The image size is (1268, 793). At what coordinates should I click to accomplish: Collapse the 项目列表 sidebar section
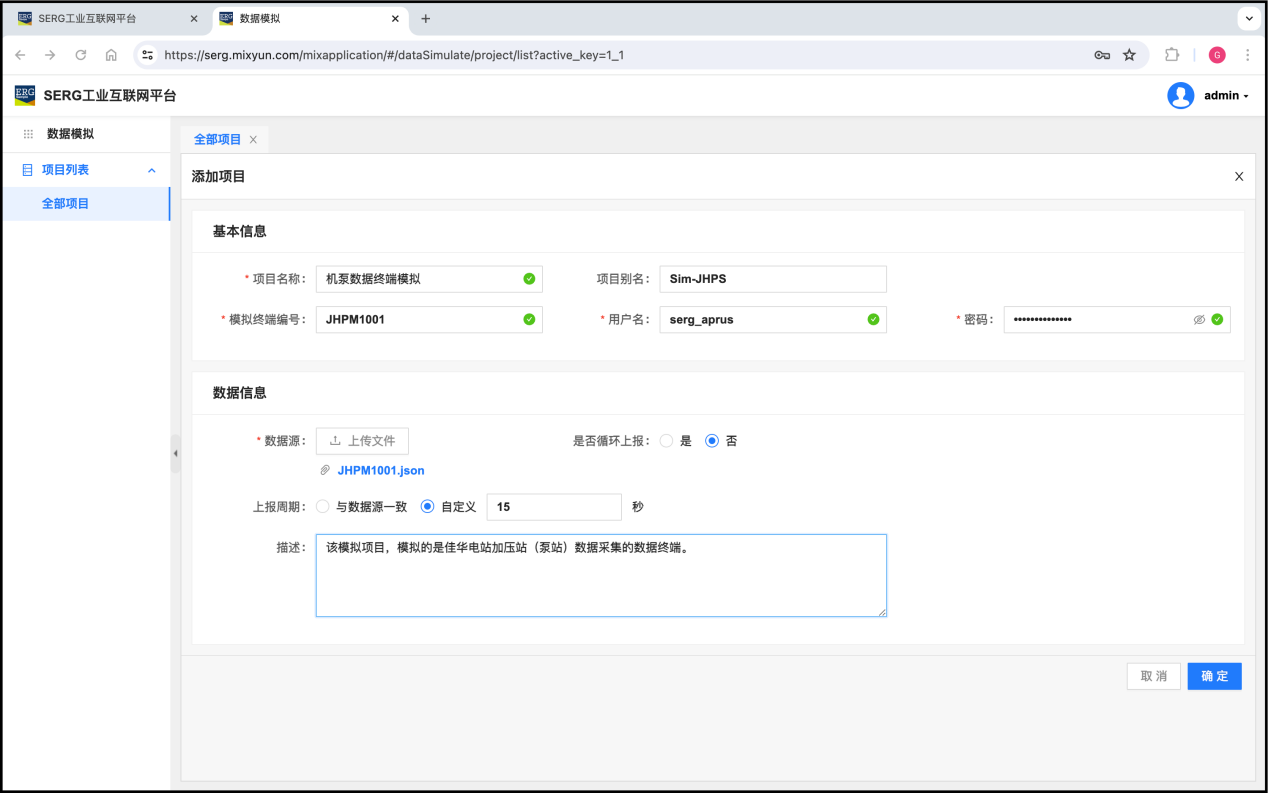coord(152,170)
